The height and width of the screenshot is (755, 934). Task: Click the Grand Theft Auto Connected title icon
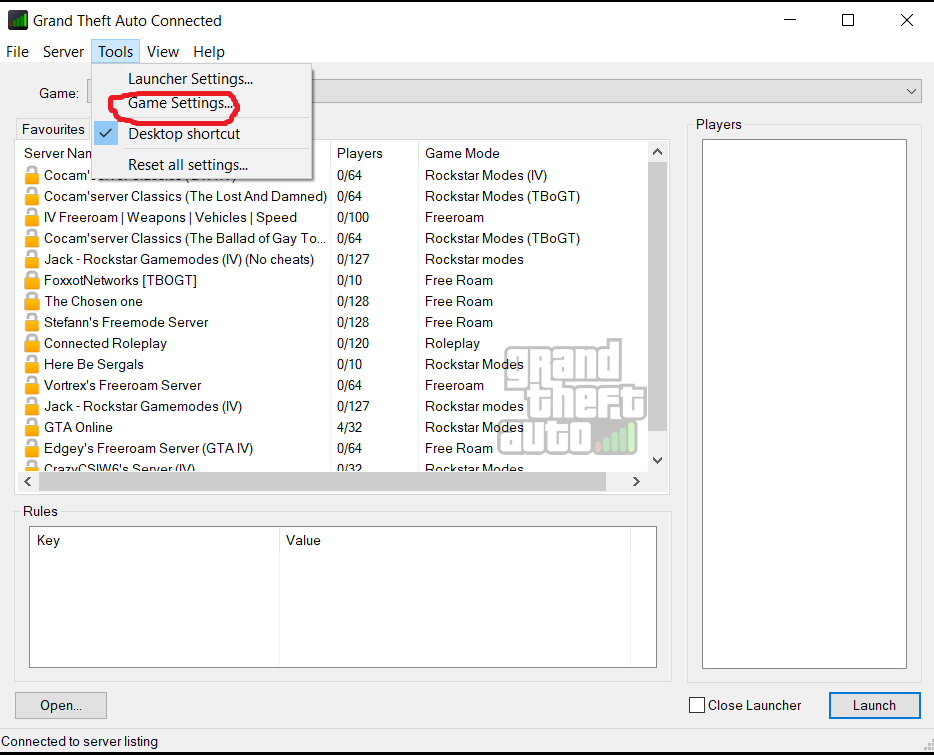pyautogui.click(x=17, y=20)
